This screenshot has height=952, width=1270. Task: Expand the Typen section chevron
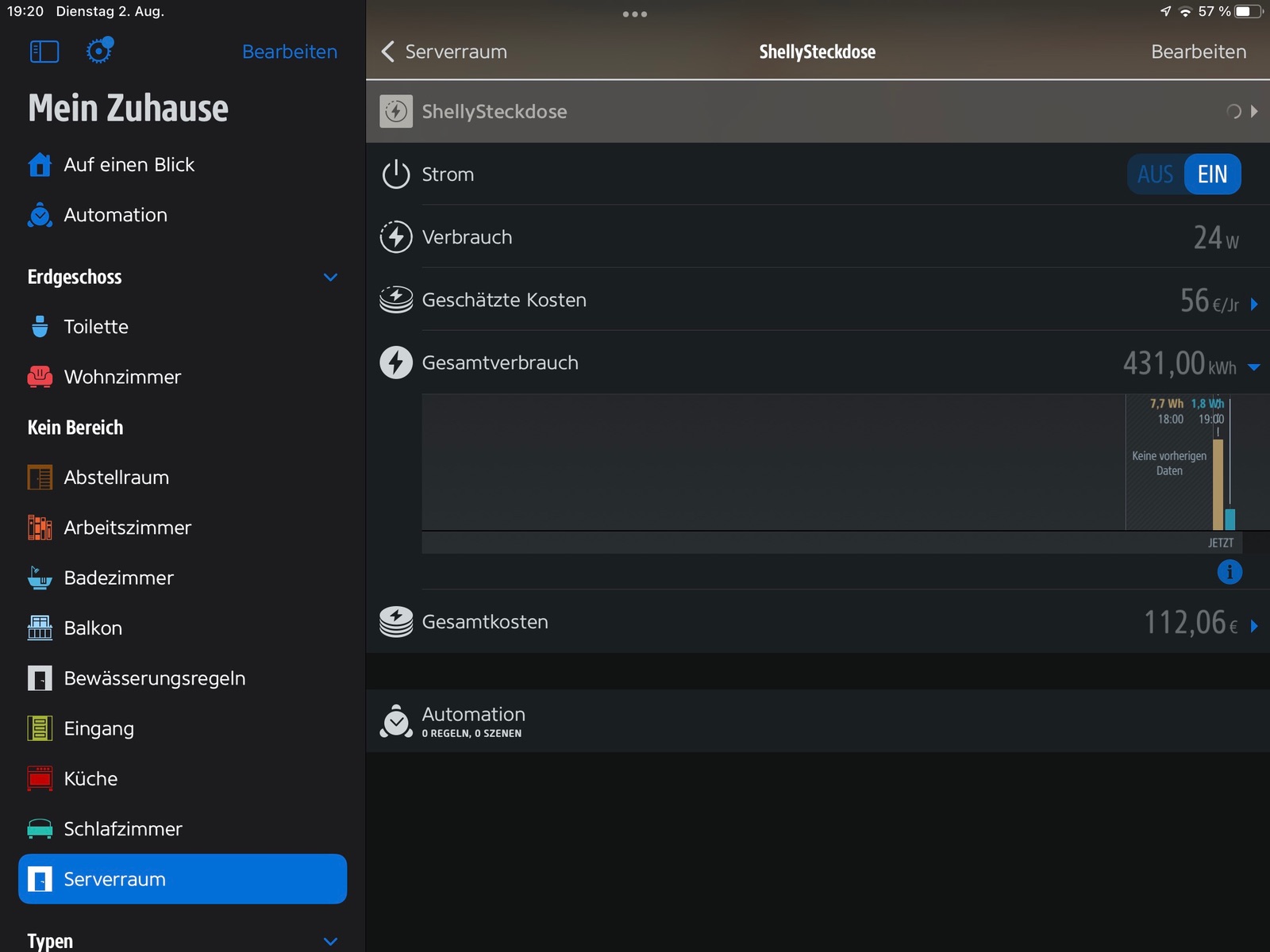click(331, 941)
